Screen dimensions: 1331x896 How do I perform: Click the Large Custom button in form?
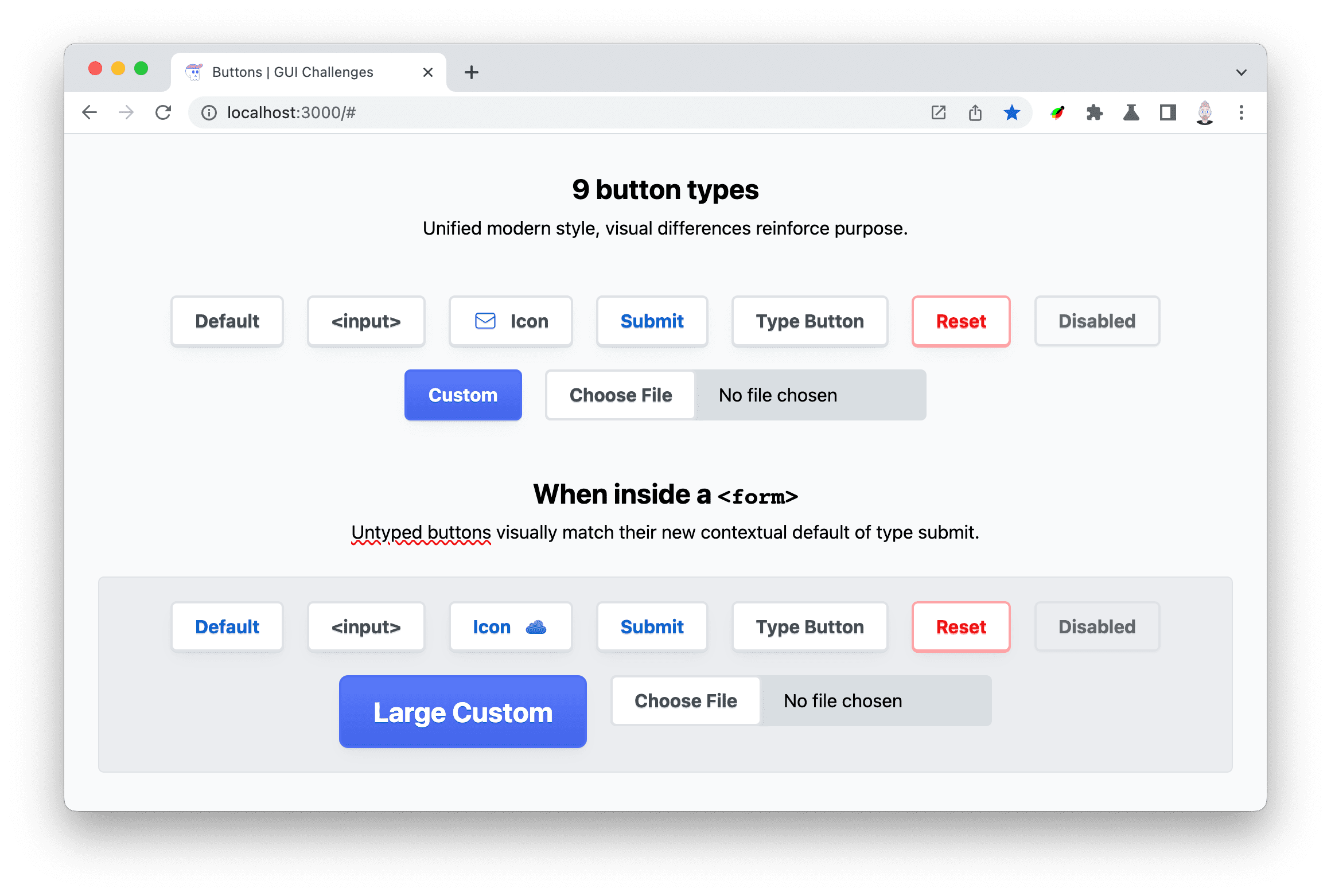click(x=464, y=711)
